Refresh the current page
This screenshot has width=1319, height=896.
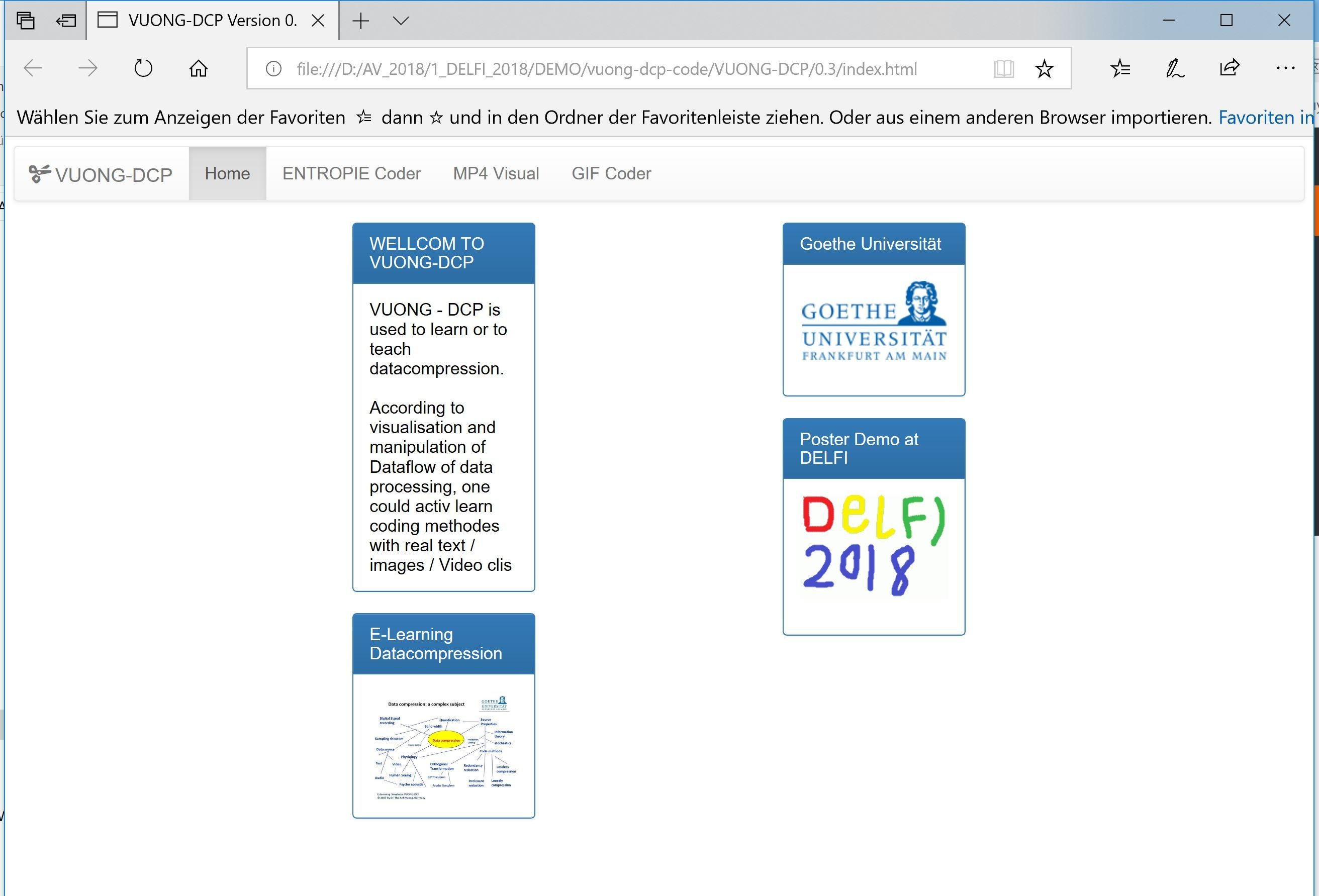coord(142,68)
